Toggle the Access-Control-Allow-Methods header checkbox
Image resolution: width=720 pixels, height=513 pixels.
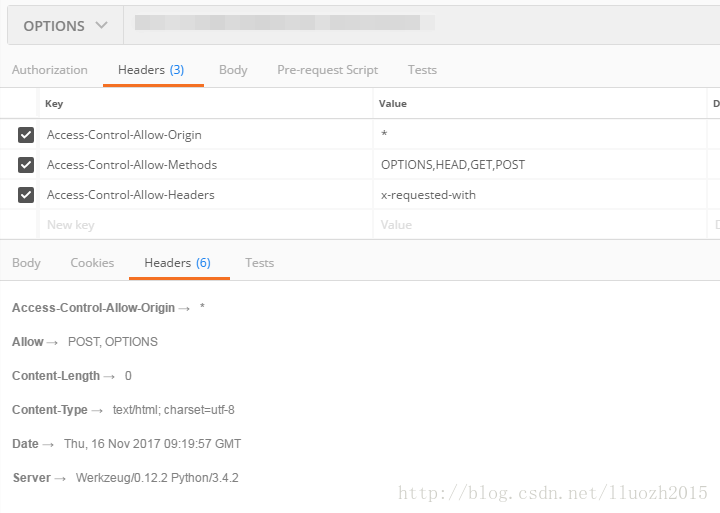point(26,165)
